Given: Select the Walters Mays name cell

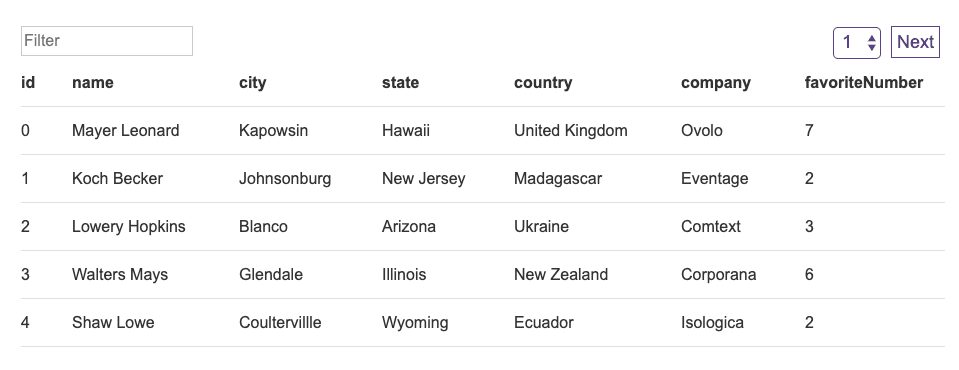Looking at the screenshot, I should point(120,275).
